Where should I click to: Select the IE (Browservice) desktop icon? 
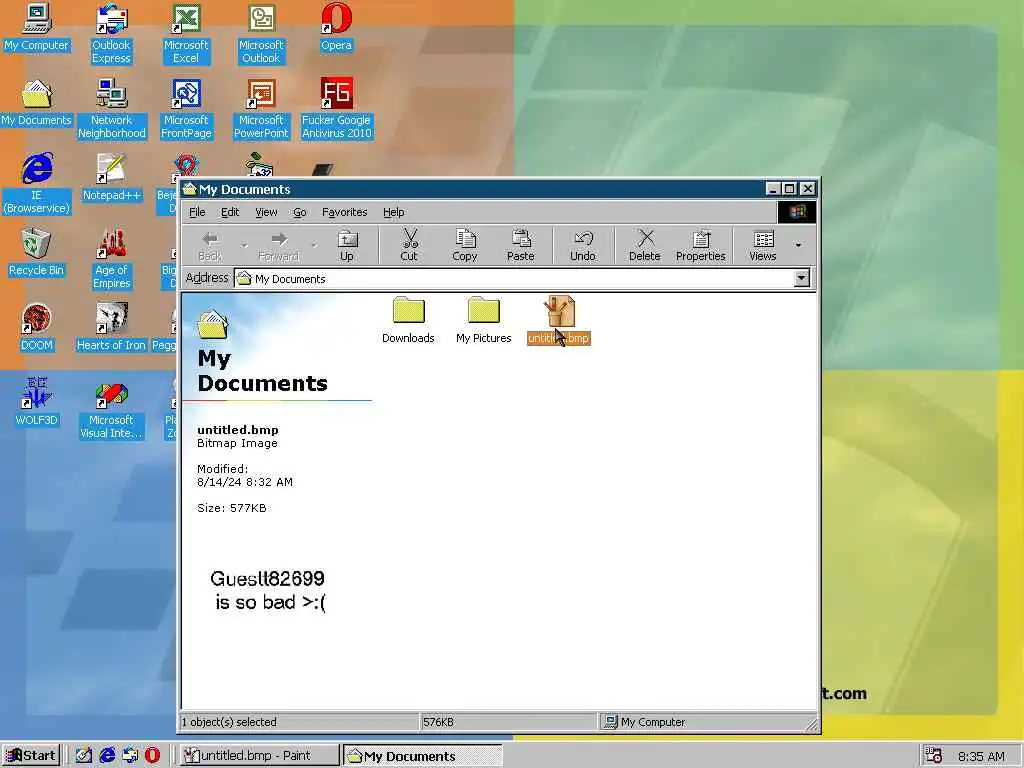click(37, 184)
